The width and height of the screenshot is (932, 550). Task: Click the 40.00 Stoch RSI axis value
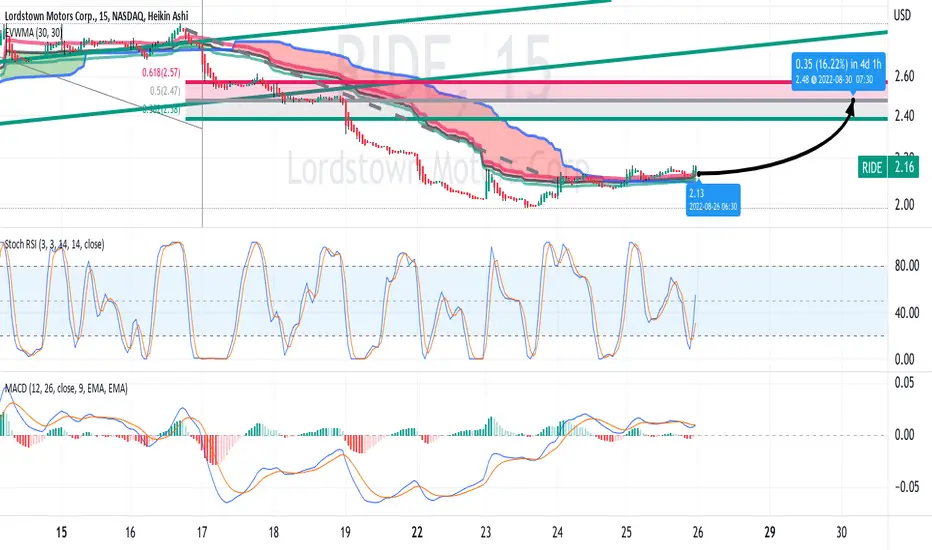(x=907, y=312)
